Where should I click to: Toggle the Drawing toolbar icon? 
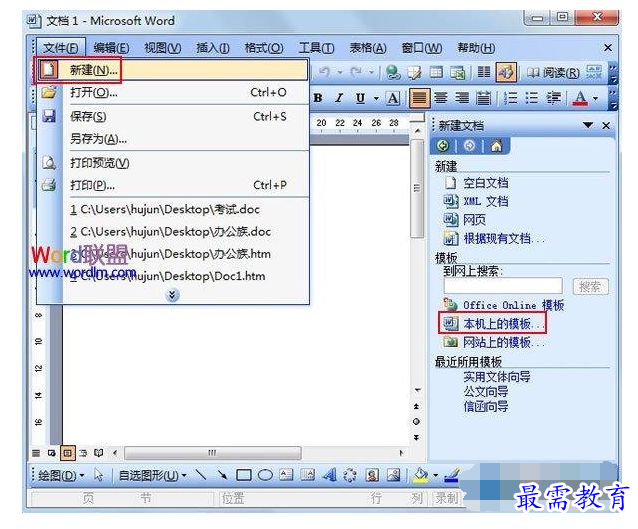tap(506, 72)
